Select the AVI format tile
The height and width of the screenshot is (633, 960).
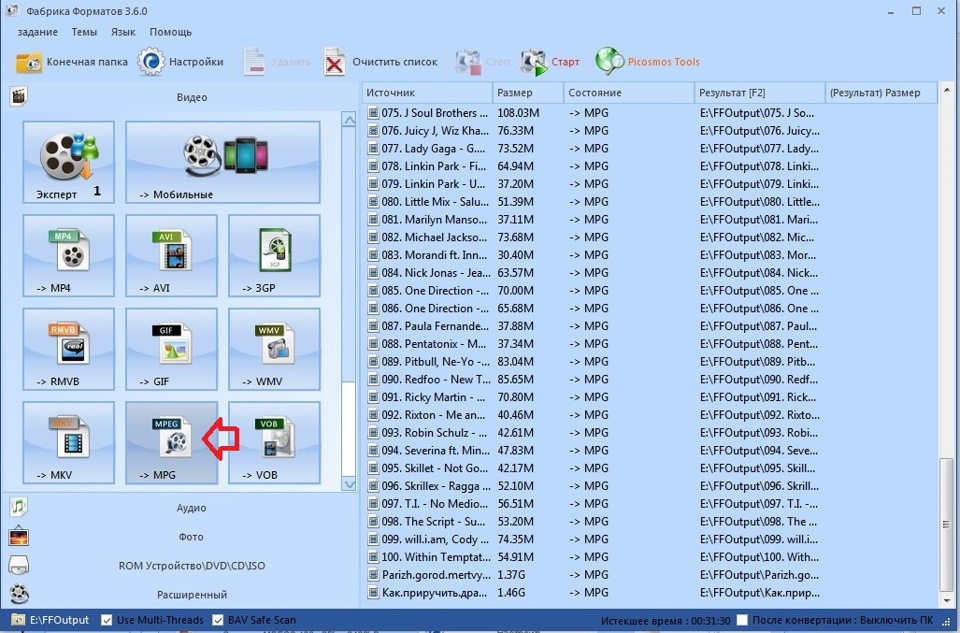pos(171,255)
